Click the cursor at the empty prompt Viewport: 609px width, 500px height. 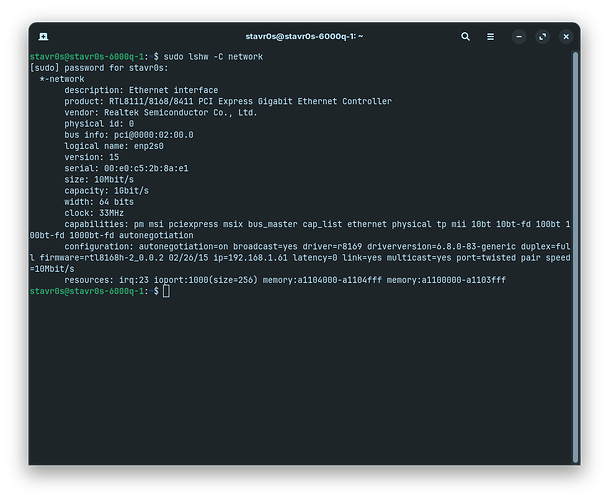point(167,291)
